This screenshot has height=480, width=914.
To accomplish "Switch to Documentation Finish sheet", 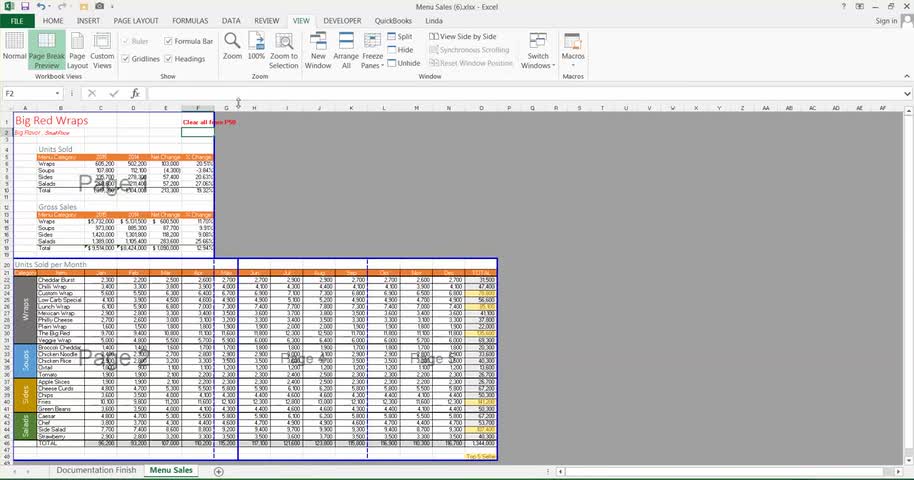I will 96,470.
